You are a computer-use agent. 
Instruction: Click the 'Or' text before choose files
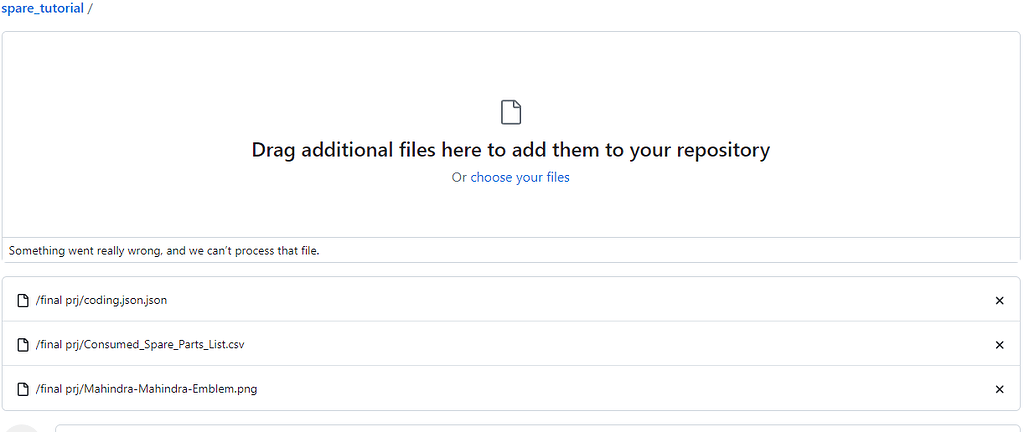pos(459,177)
